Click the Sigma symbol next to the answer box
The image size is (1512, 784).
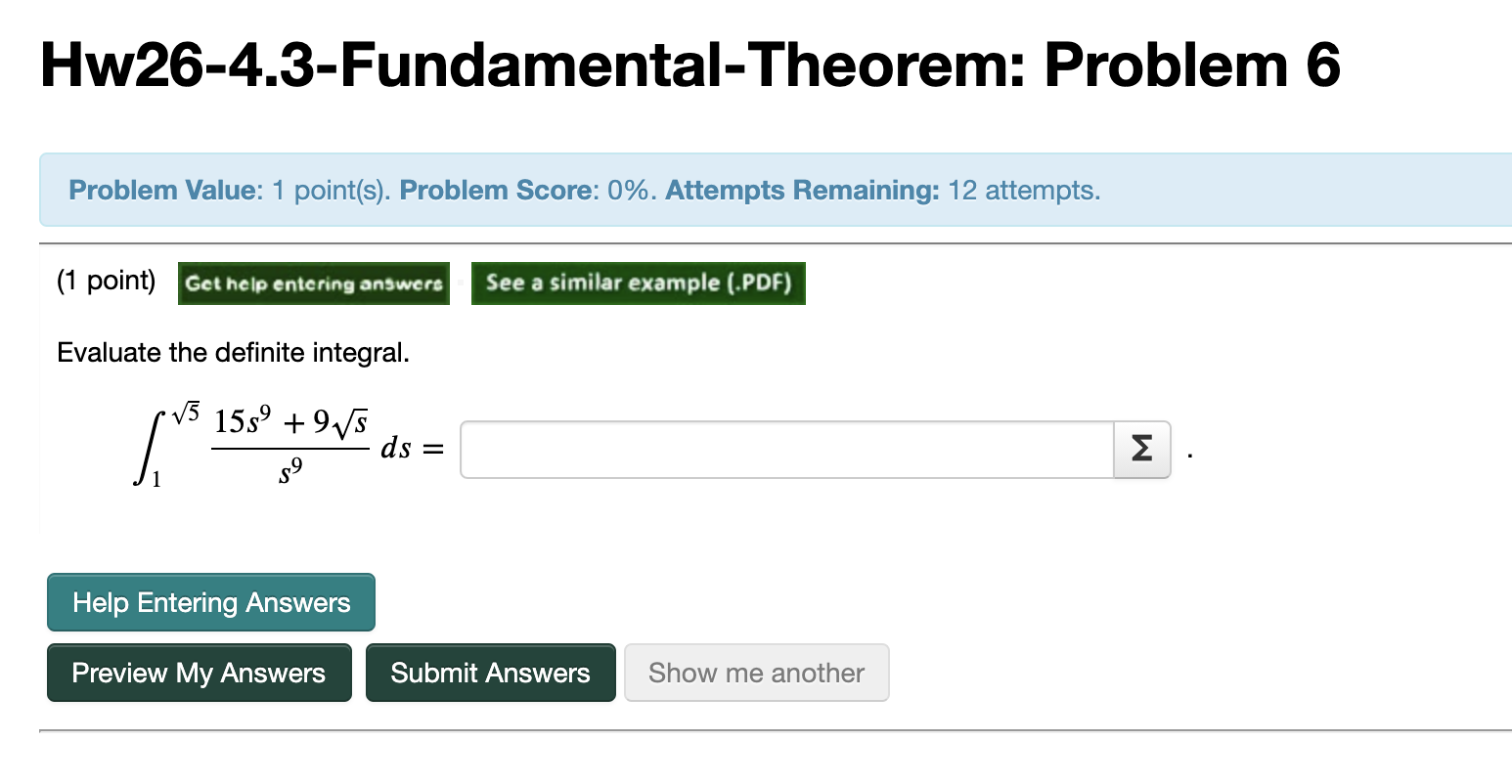coord(1140,449)
